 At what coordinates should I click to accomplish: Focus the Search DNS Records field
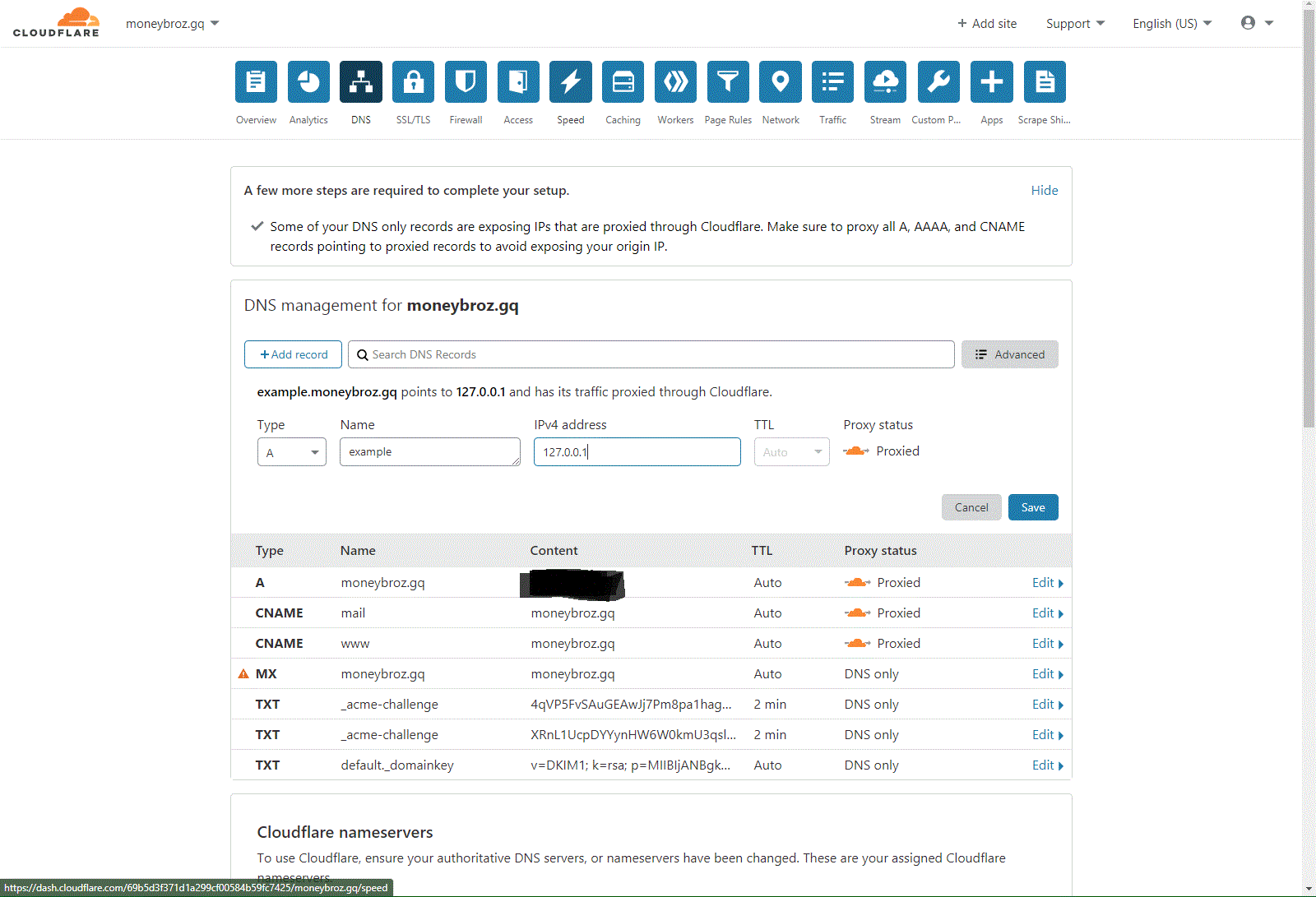651,354
